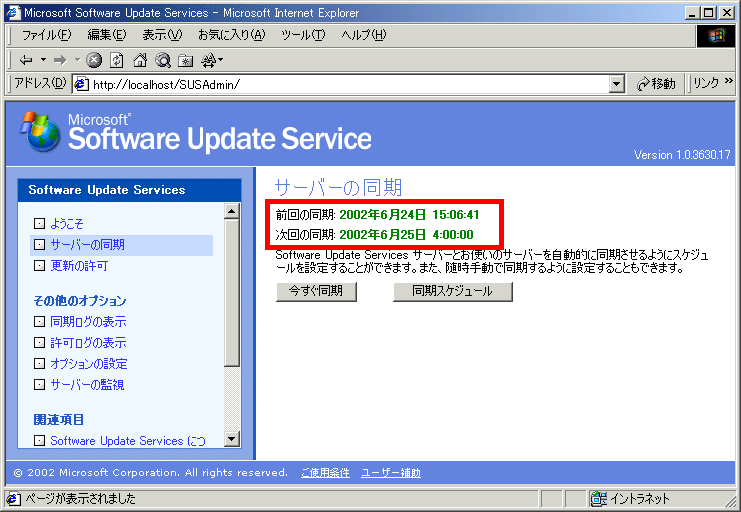Maximize the Internet Explorer window
Screen dimensions: 741x512
[x=710, y=13]
